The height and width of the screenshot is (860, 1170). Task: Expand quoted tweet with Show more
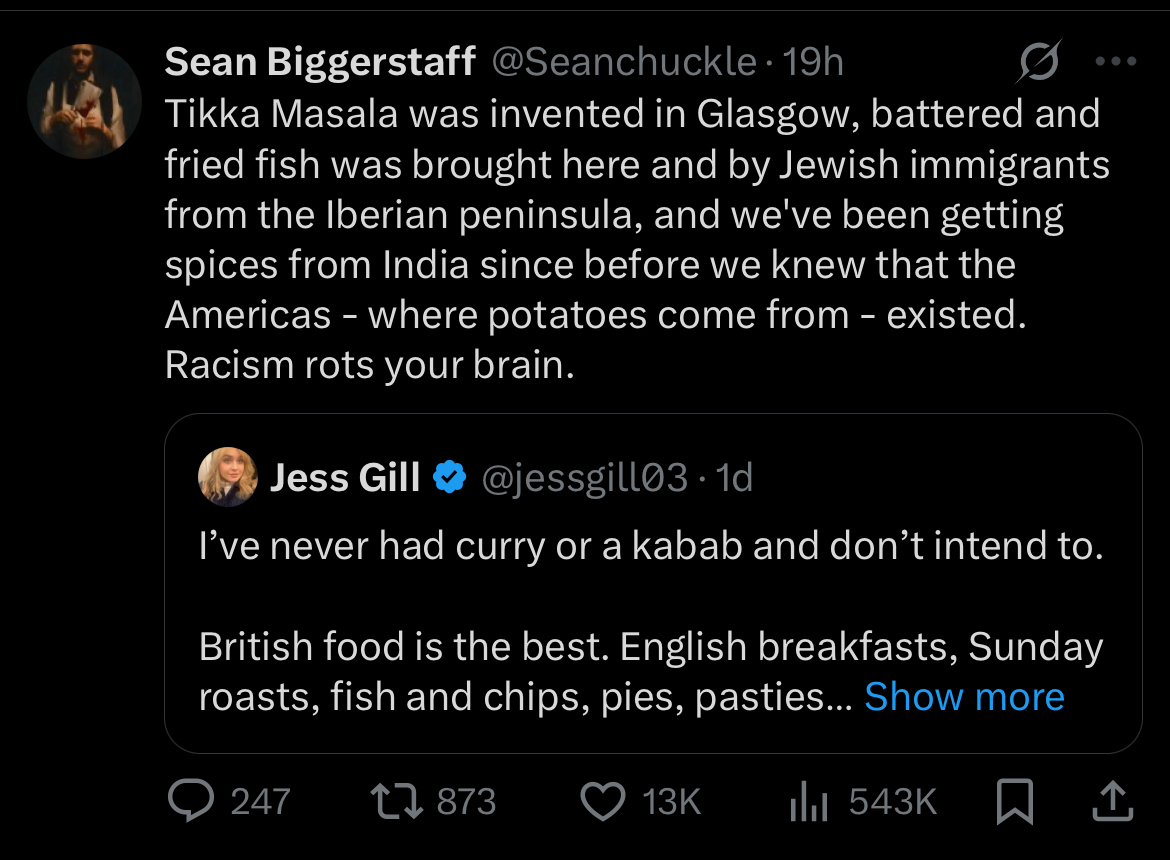(964, 696)
